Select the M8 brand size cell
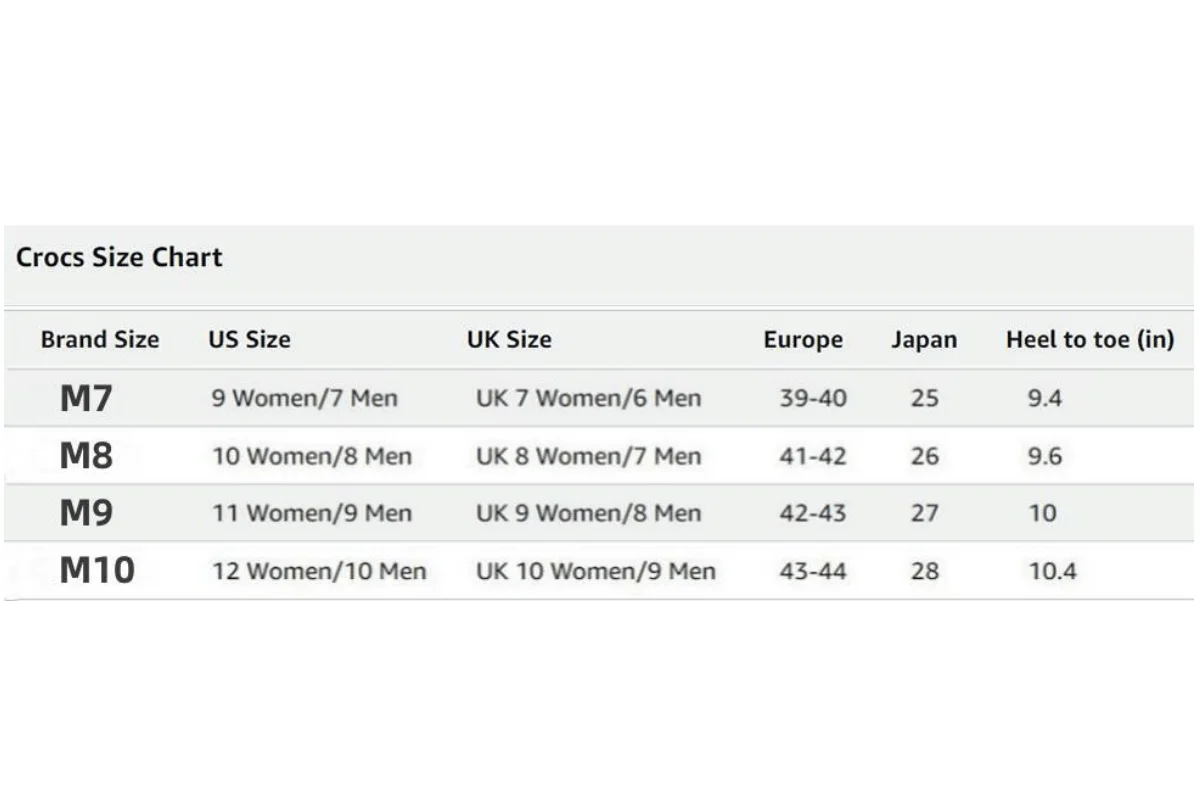1200x800 pixels. 86,457
